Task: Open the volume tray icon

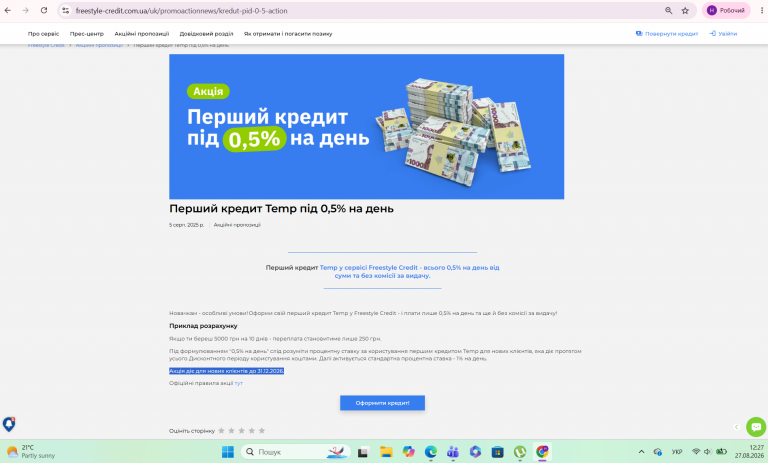Action: point(707,452)
